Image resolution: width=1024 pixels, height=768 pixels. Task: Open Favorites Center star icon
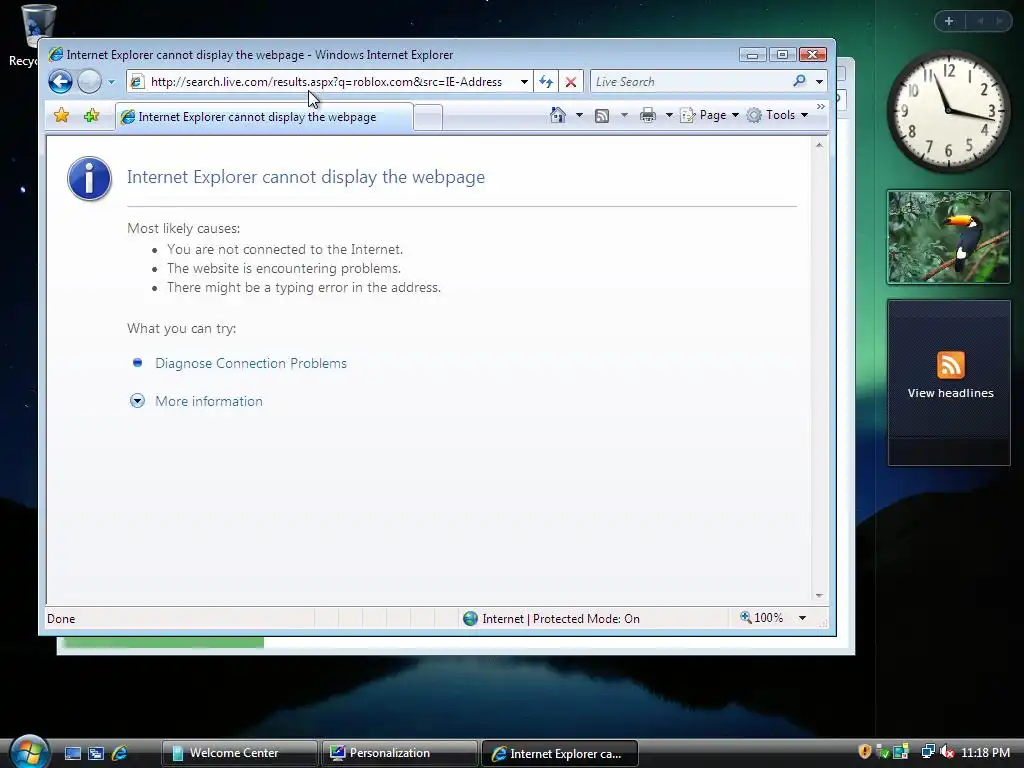point(61,116)
